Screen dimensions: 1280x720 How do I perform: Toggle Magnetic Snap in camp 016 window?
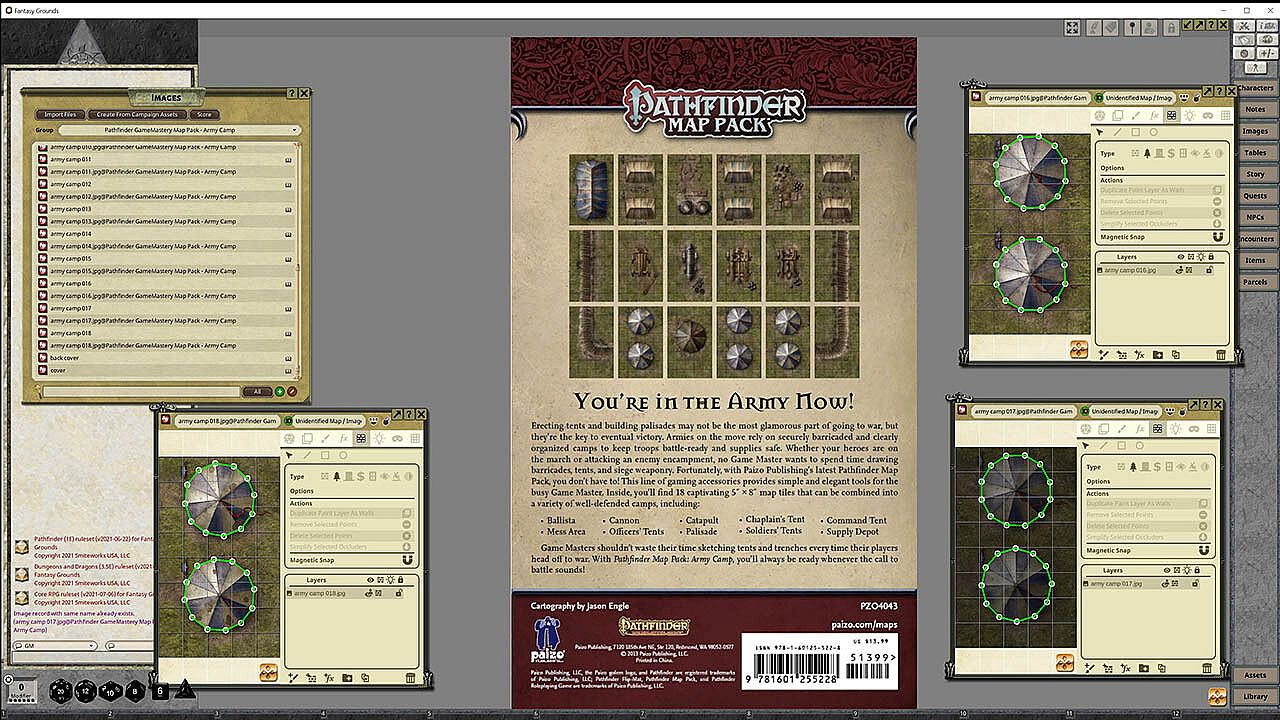[x=1217, y=237]
